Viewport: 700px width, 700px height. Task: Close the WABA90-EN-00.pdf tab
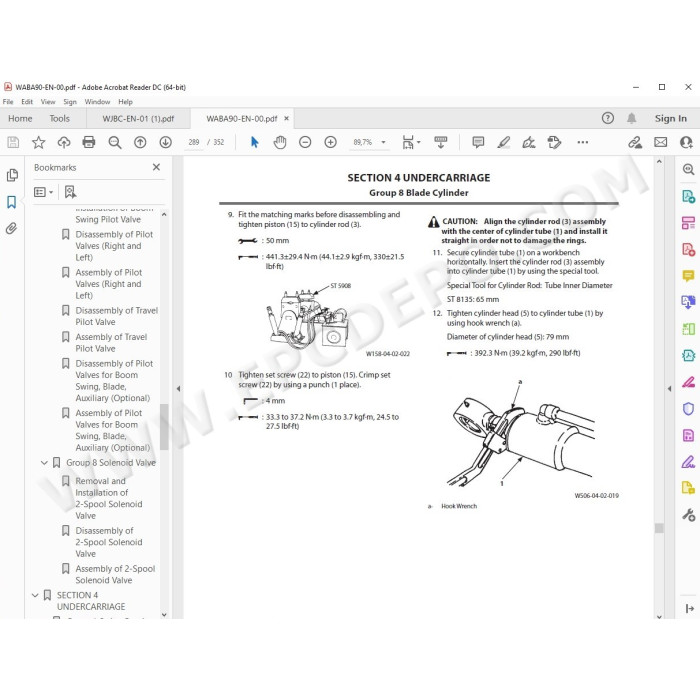tap(287, 119)
